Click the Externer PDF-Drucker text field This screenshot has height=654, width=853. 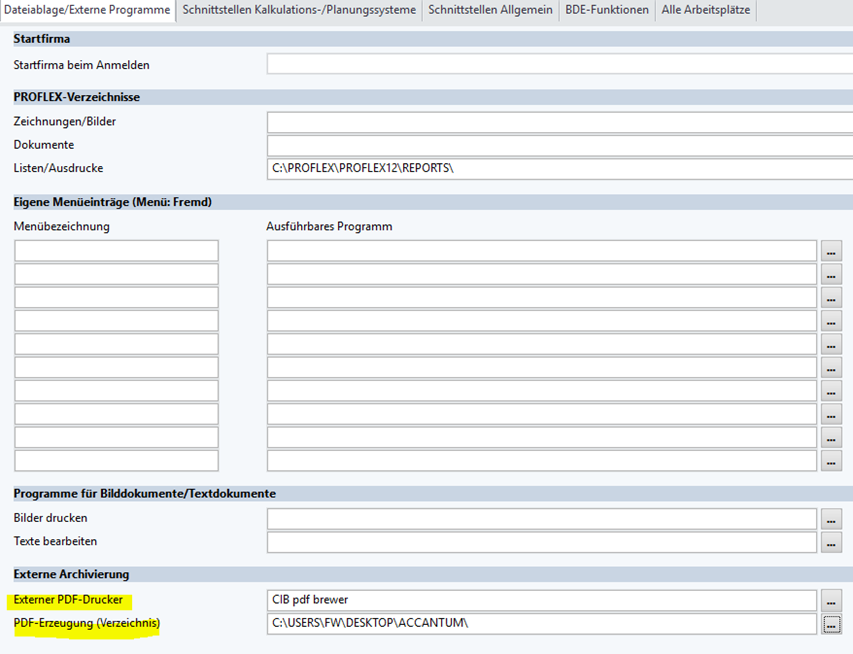coord(541,600)
